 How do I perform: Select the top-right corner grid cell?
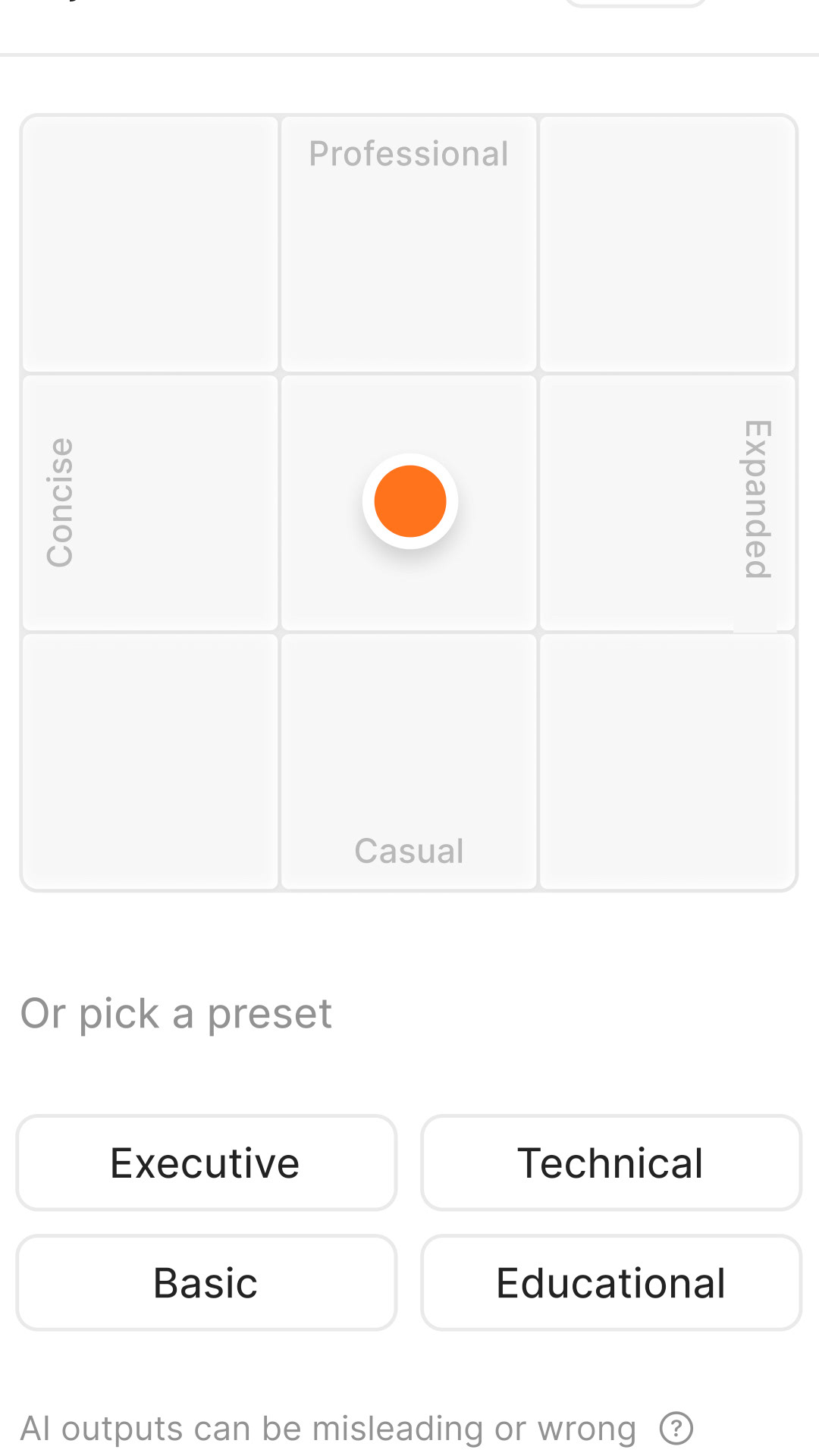[667, 243]
